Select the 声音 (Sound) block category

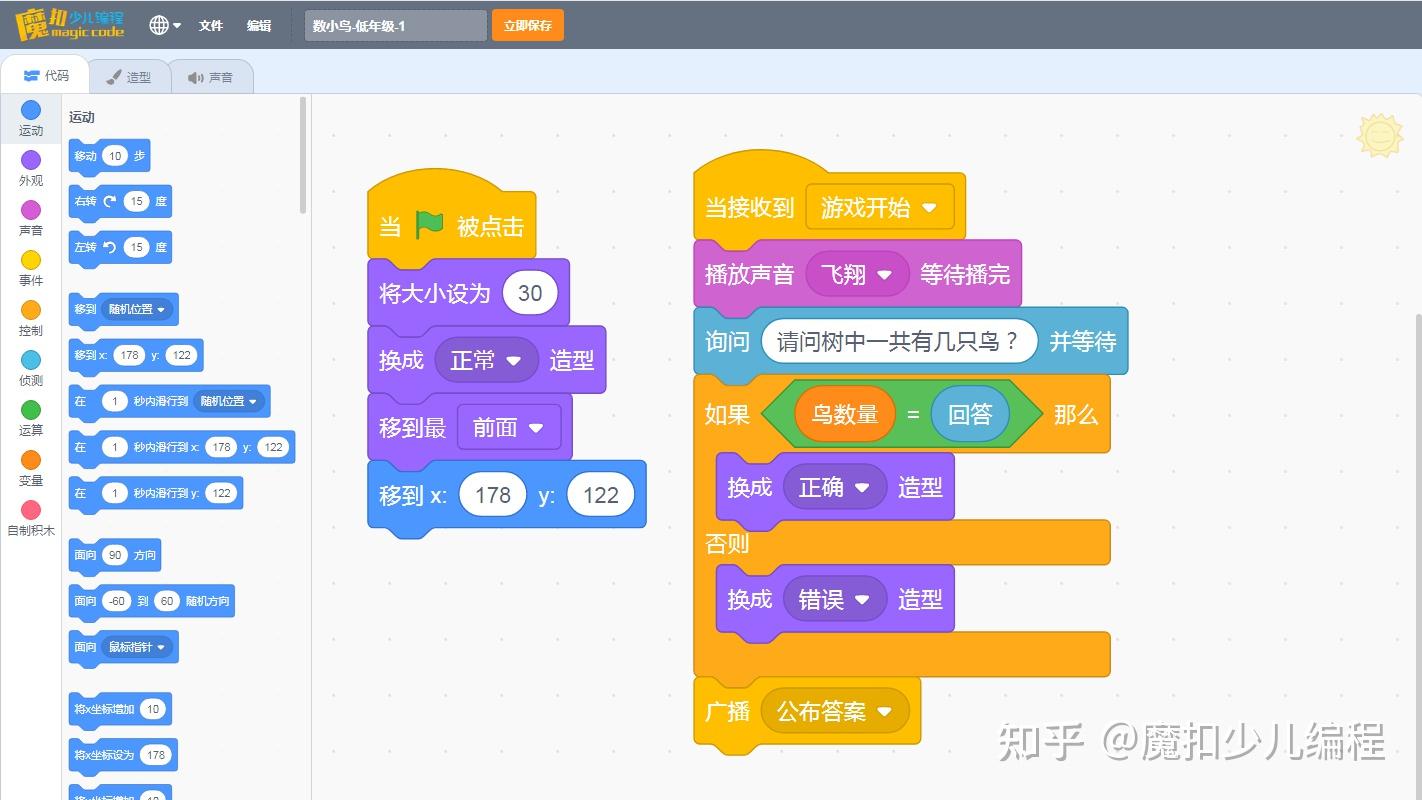coord(30,218)
